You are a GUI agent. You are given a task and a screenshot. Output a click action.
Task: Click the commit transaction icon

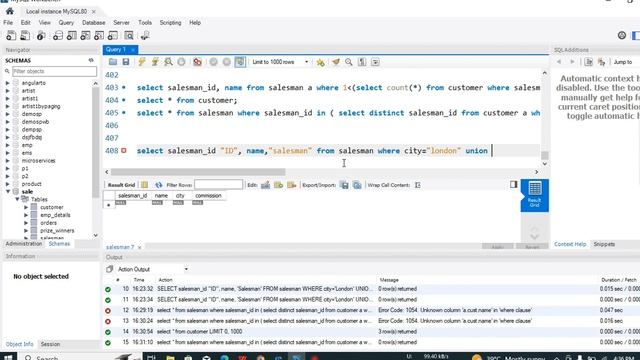(213, 62)
